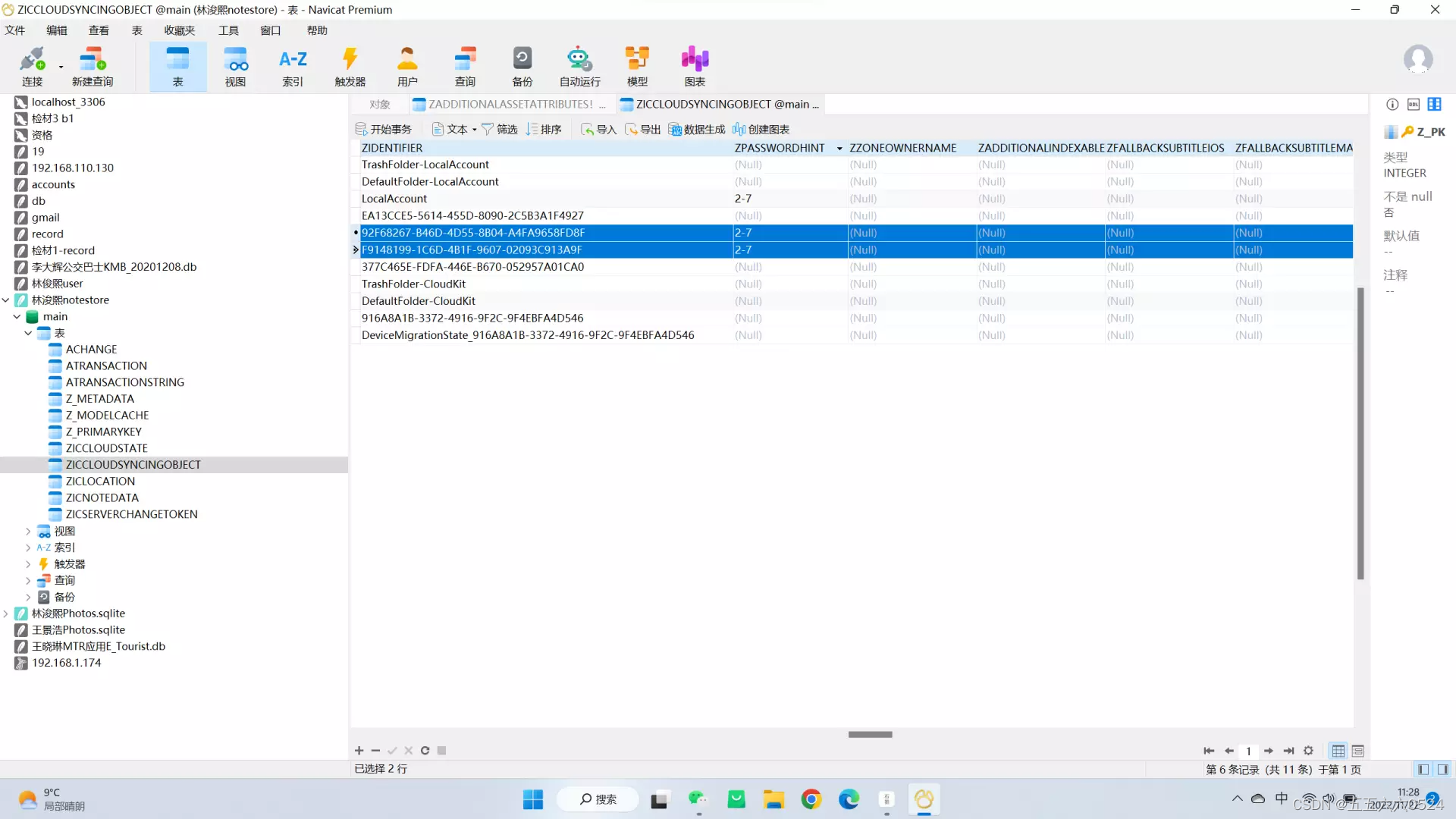Open the 收藏夹 menu

click(x=180, y=30)
